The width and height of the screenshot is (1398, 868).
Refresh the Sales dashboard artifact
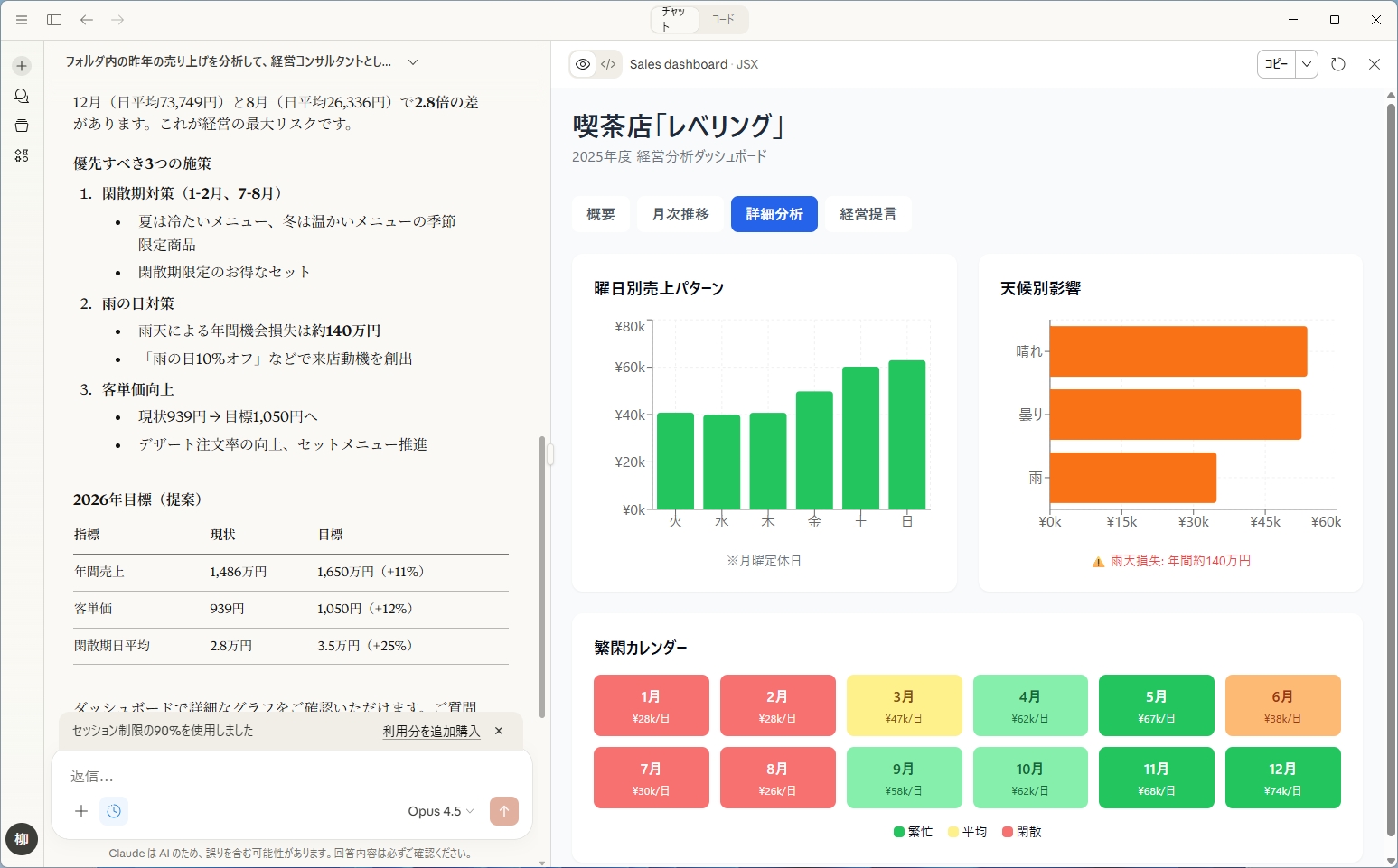pos(1339,63)
